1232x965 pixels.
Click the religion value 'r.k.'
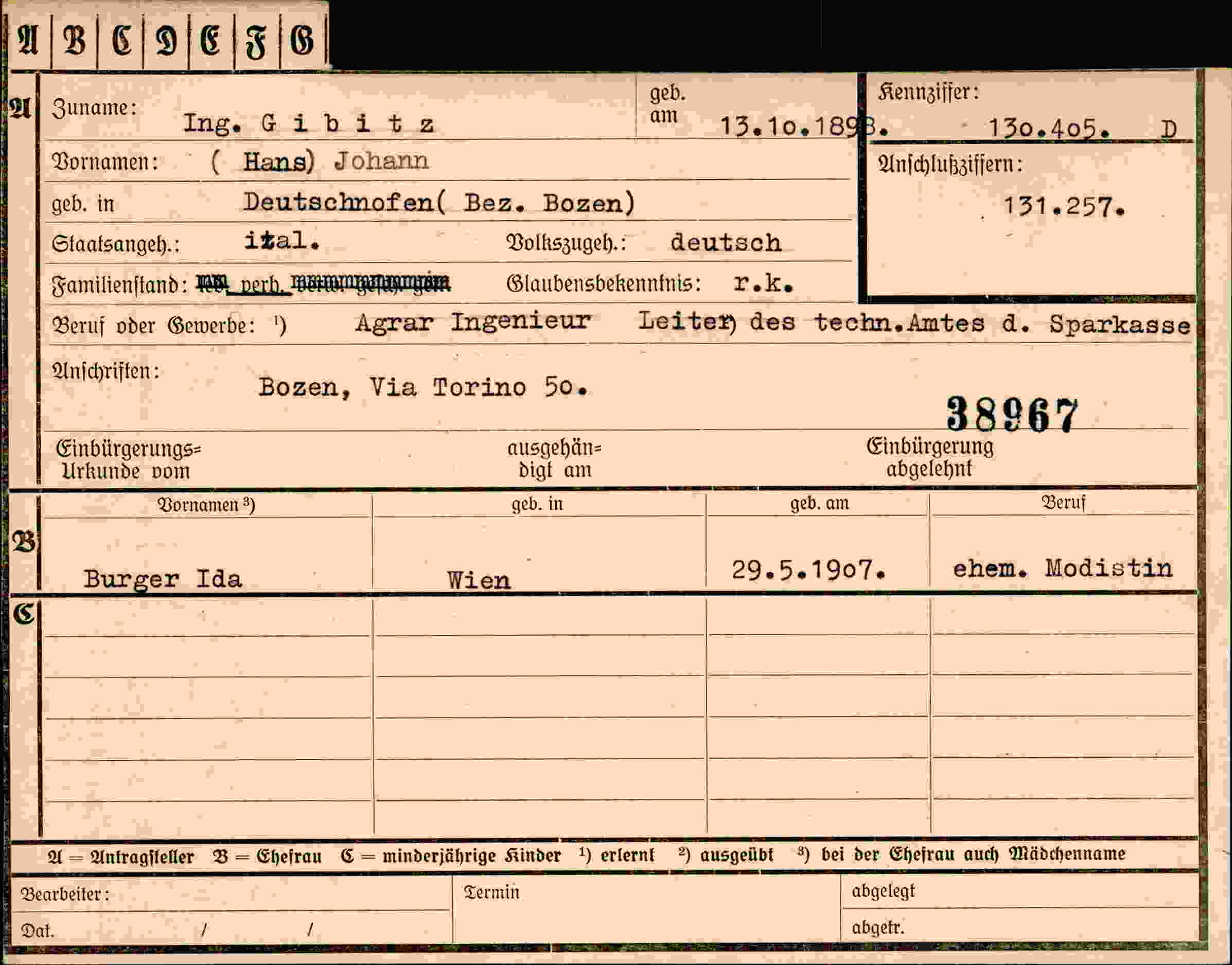coord(764,283)
